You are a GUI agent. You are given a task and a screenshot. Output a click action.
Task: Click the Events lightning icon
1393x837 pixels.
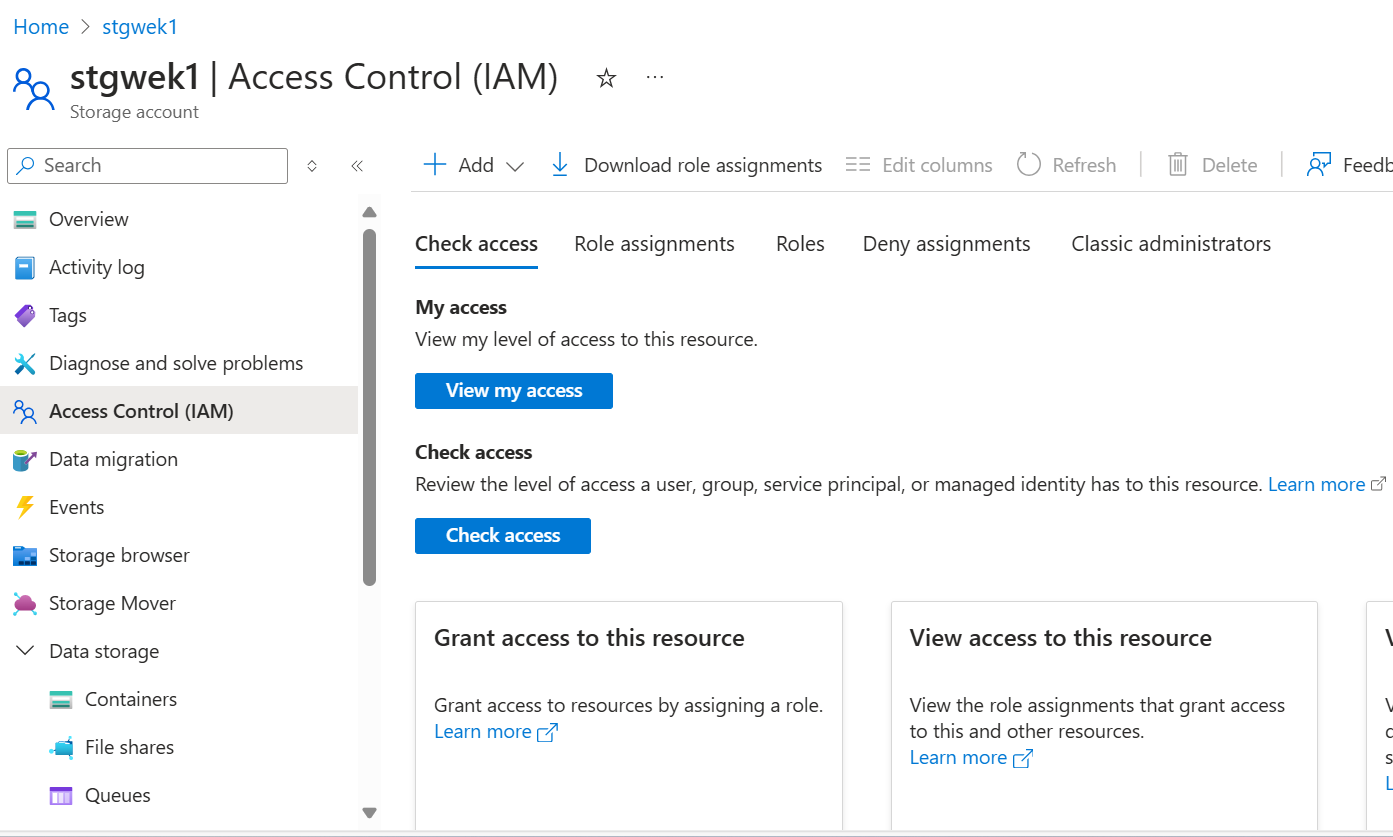[25, 508]
